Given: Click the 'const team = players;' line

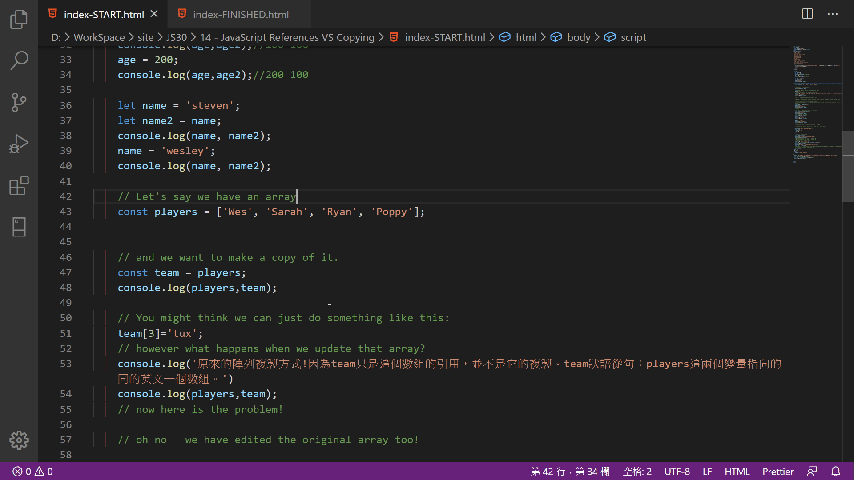Looking at the screenshot, I should [181, 272].
